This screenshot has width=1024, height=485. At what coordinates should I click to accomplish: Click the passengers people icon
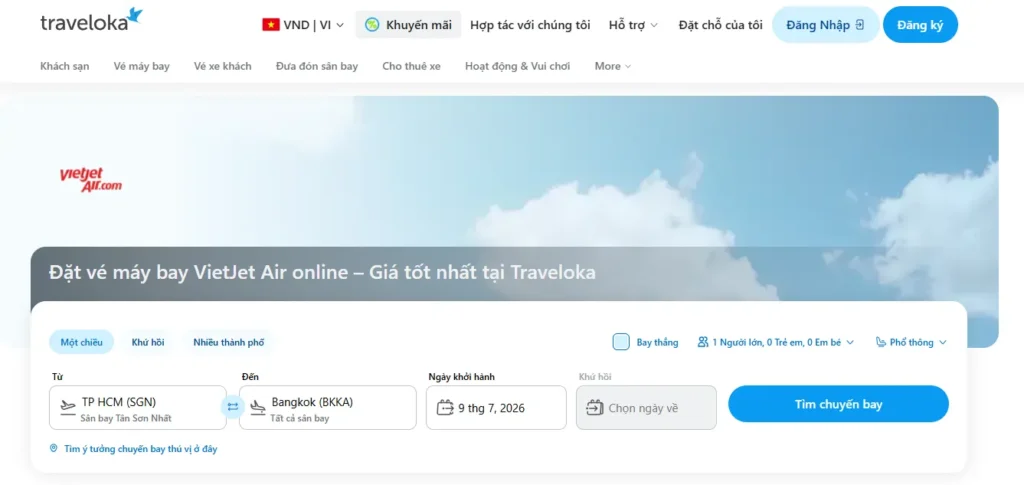point(703,342)
